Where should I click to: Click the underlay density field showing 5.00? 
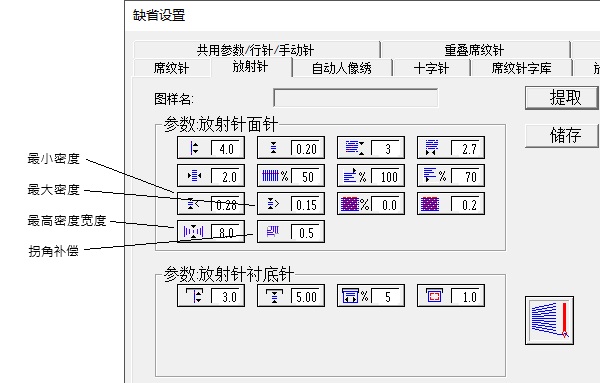tap(307, 297)
